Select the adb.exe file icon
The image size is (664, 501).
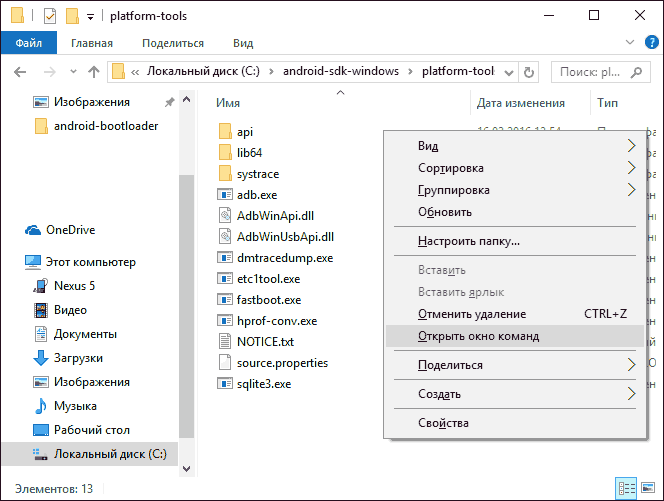(x=224, y=195)
